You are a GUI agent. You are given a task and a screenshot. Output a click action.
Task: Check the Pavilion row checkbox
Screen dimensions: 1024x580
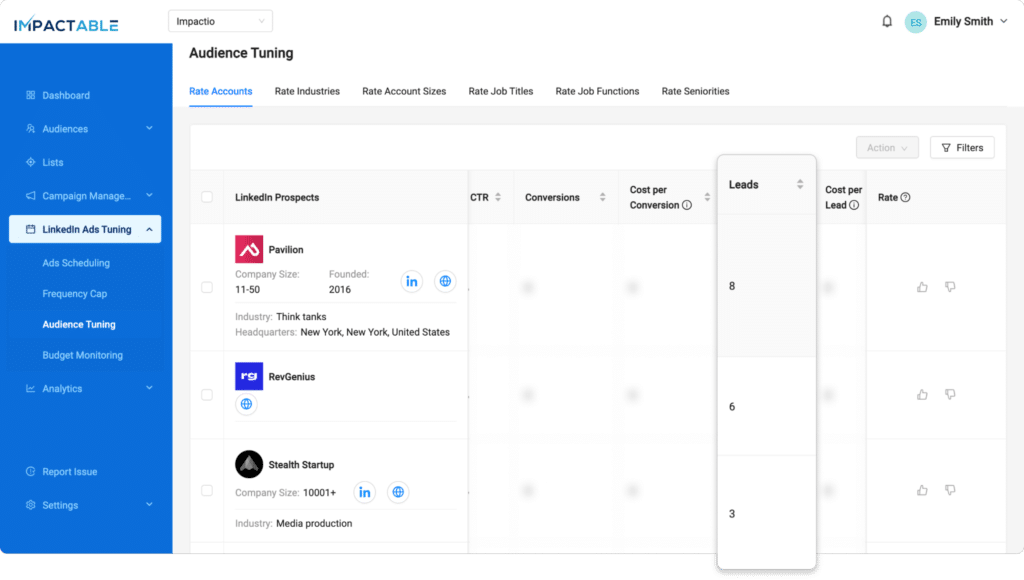click(206, 287)
